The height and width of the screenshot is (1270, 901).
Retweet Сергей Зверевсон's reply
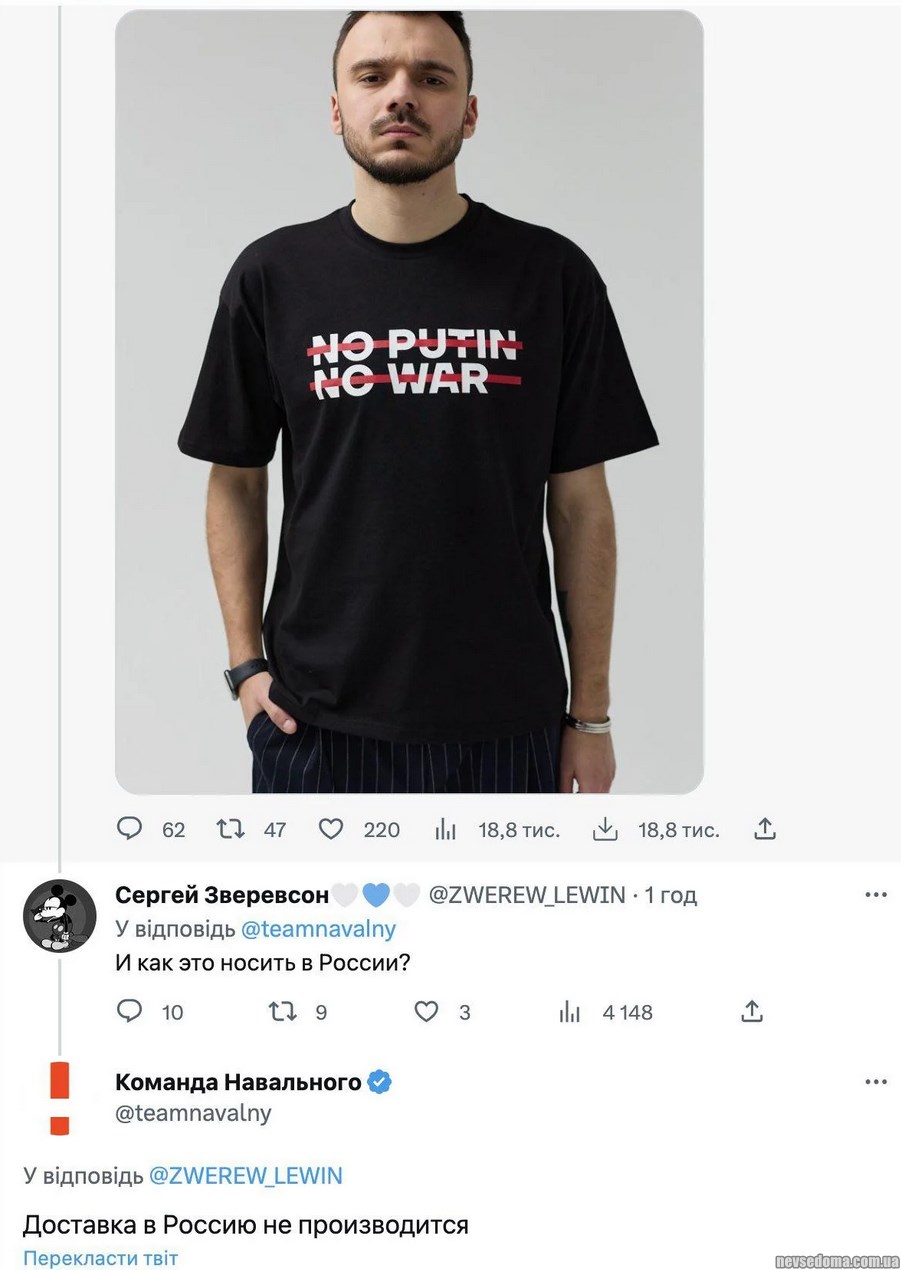[284, 1012]
